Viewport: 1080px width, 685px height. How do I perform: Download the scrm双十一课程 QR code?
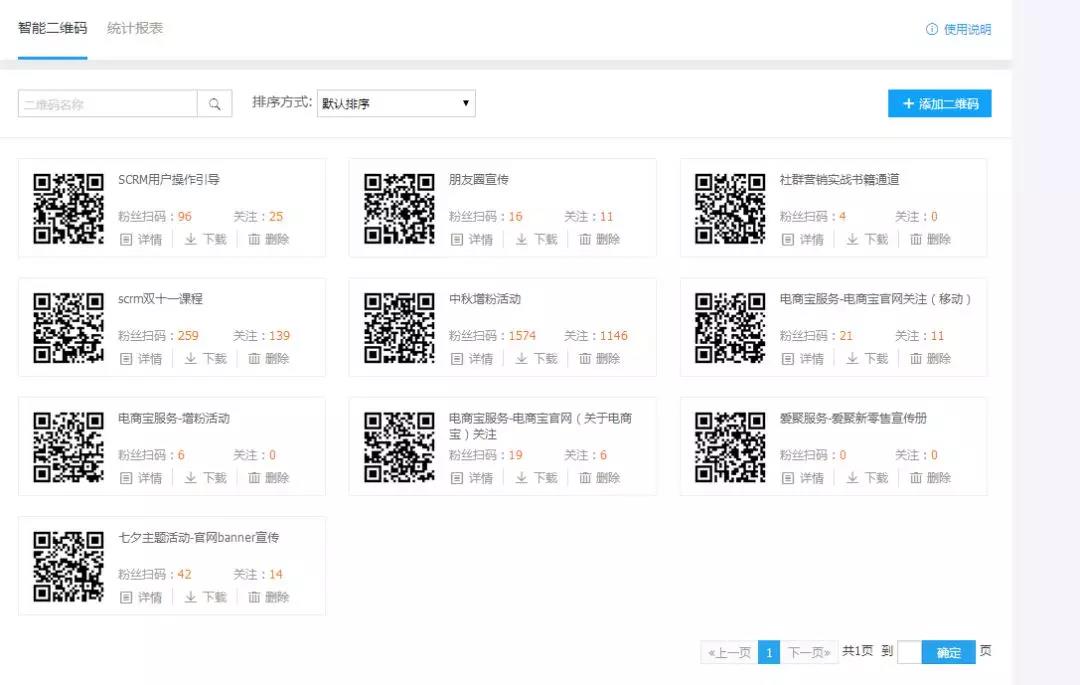tap(205, 358)
